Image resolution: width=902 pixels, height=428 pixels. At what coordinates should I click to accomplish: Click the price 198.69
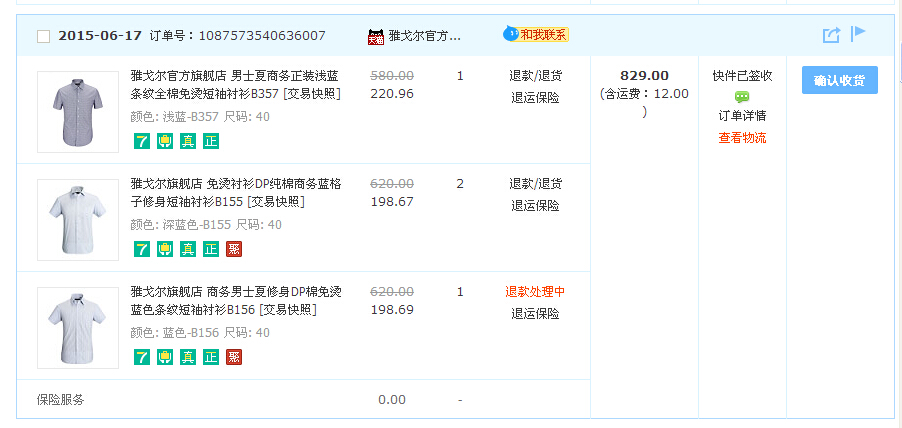(x=392, y=310)
